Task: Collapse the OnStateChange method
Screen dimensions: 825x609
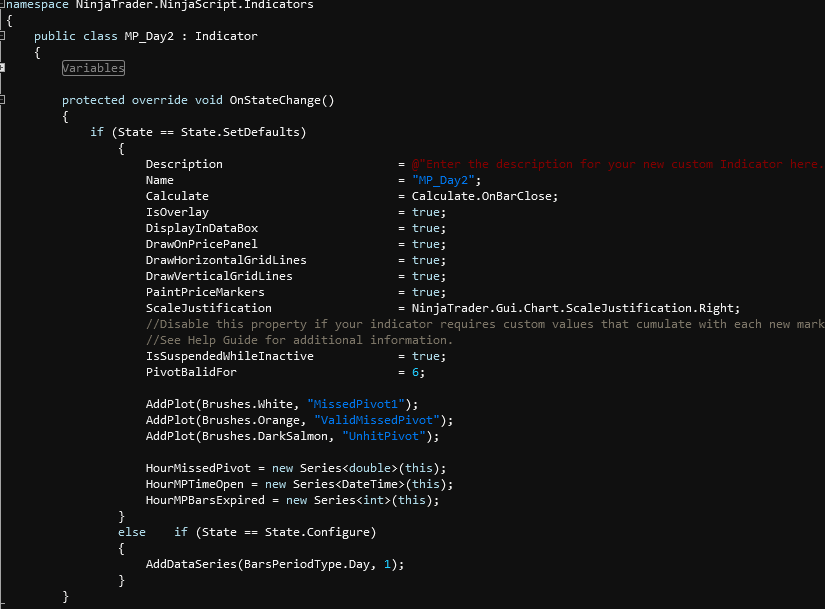Action: (x=4, y=100)
